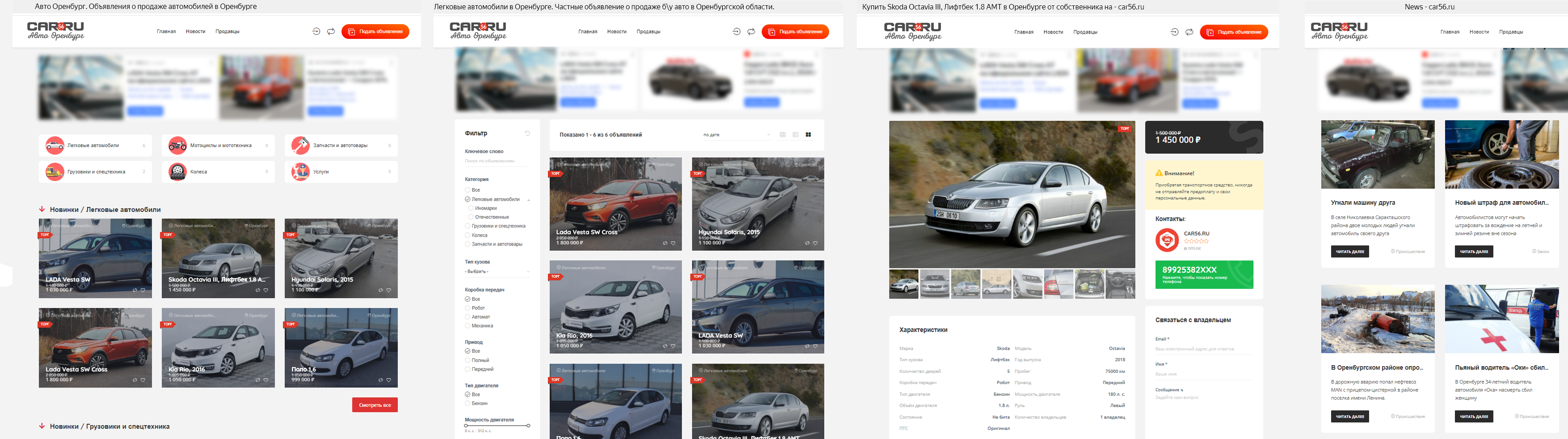Open 'Продавцы' on listing page nav
1568x439 pixels.
click(x=648, y=32)
